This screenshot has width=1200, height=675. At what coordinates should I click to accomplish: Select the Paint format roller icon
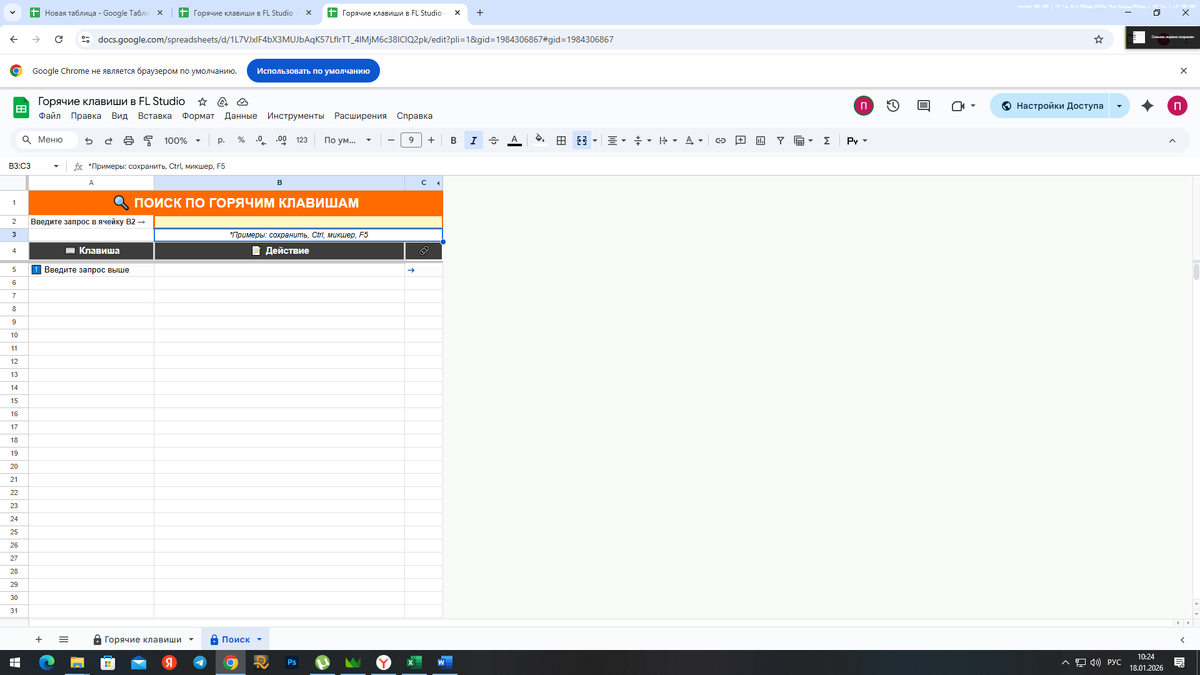(148, 141)
